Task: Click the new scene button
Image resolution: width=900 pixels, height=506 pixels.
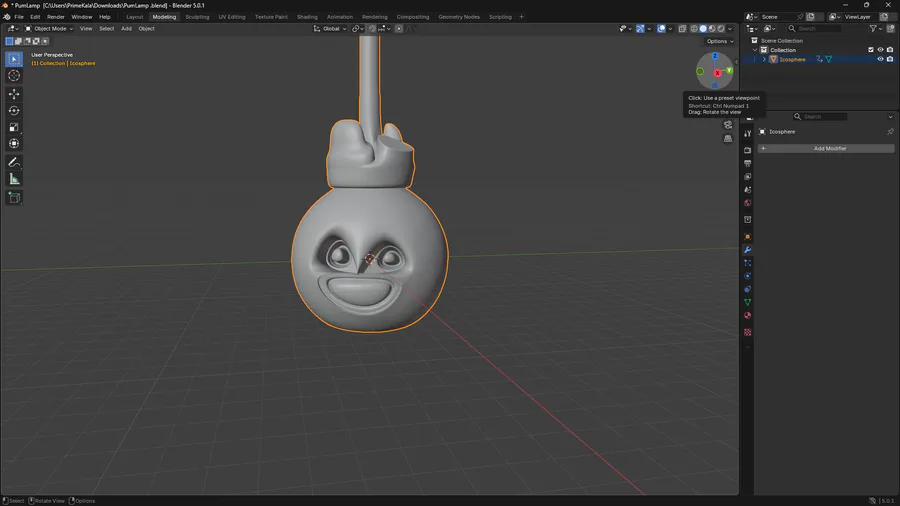Action: [810, 17]
